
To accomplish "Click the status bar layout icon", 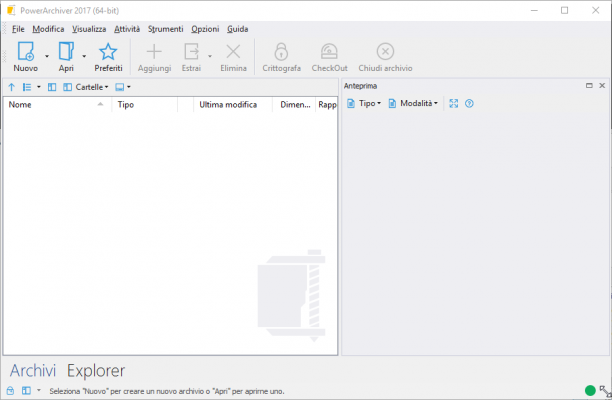I will 26,390.
